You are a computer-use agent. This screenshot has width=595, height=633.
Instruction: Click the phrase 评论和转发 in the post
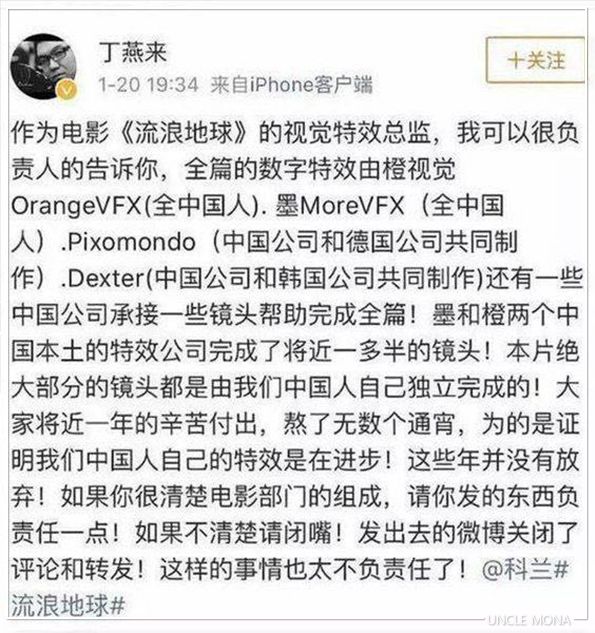point(73,570)
